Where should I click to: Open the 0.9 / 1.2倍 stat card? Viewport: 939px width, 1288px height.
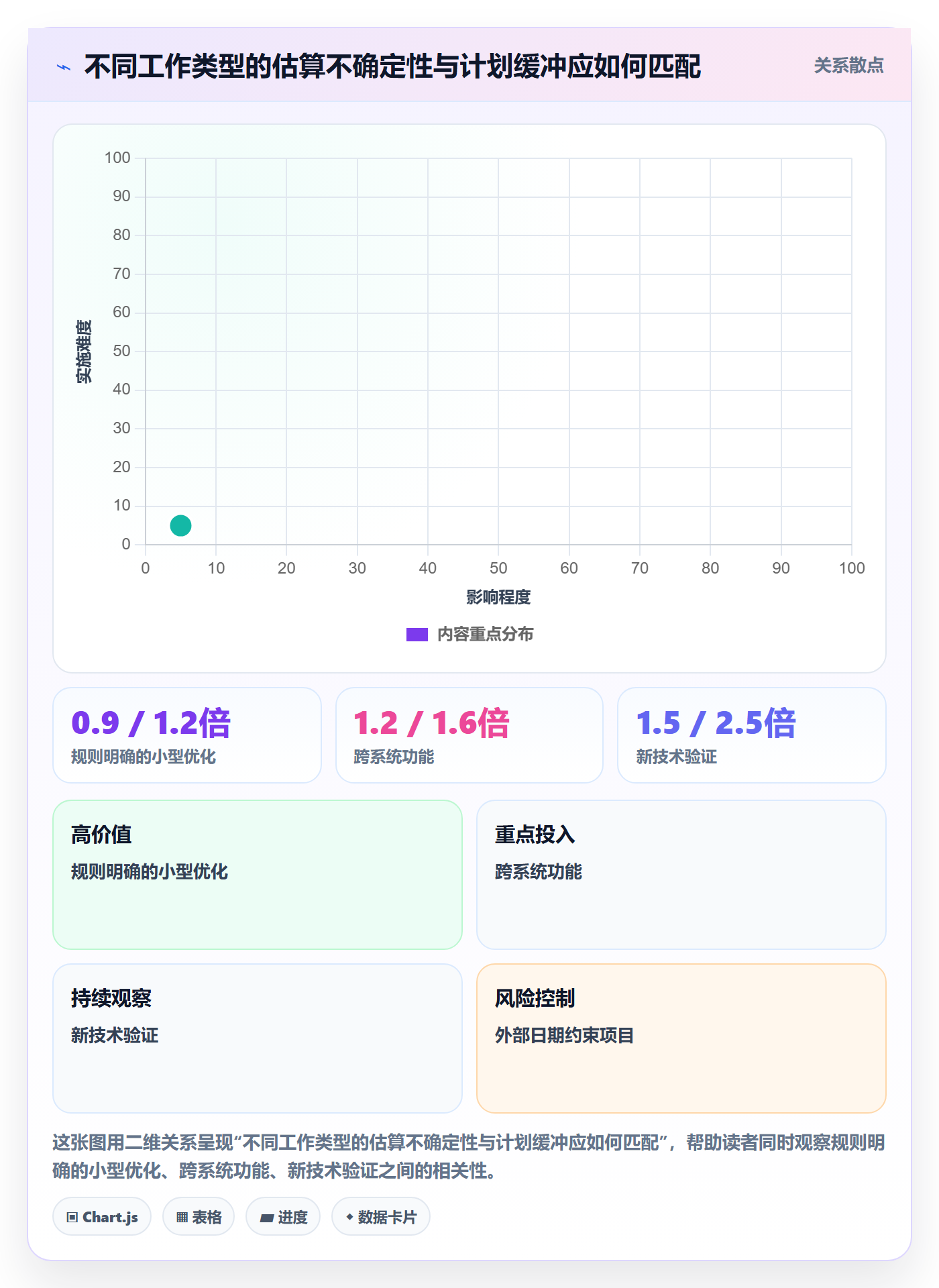[x=187, y=735]
